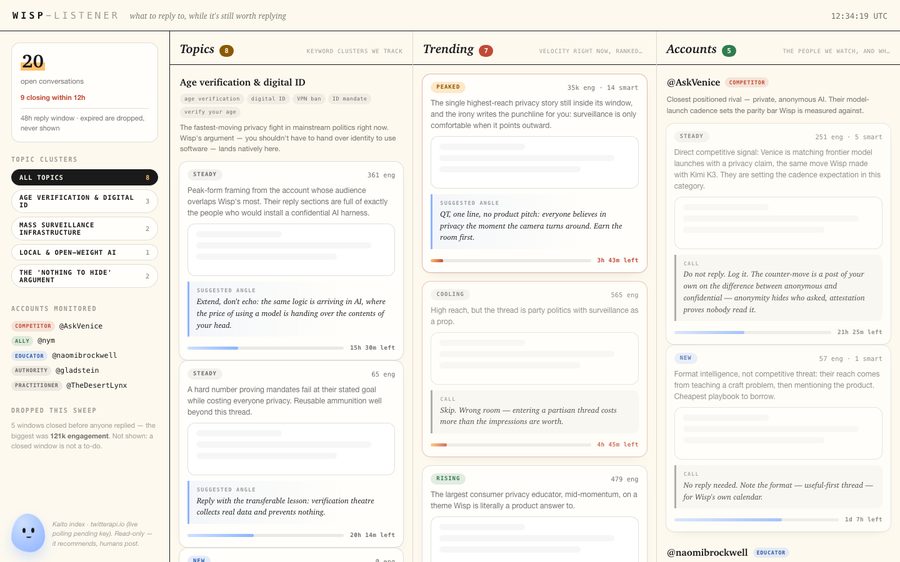Click the Topics count badge showing 8
Image resolution: width=900 pixels, height=562 pixels.
click(226, 51)
